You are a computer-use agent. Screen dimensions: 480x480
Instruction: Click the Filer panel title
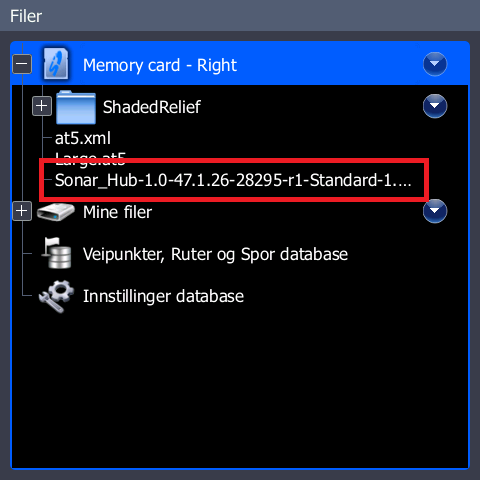click(x=26, y=16)
